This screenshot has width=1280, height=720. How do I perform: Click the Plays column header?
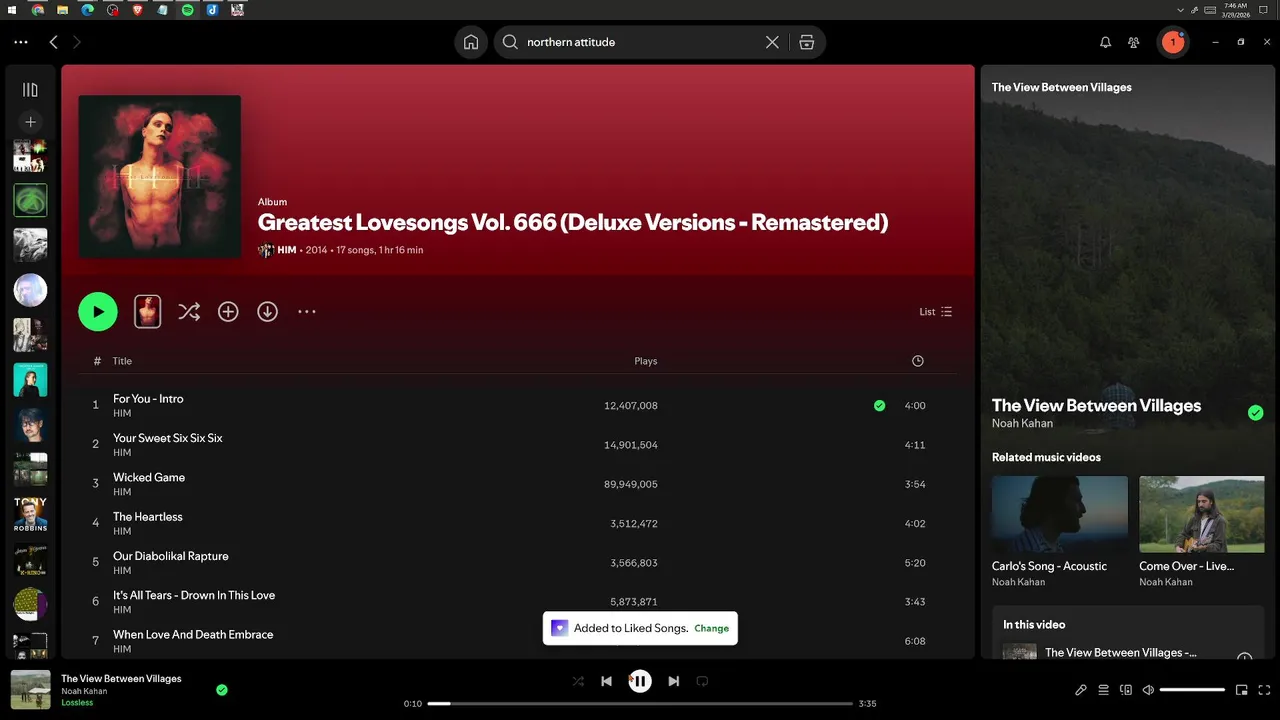tap(646, 361)
